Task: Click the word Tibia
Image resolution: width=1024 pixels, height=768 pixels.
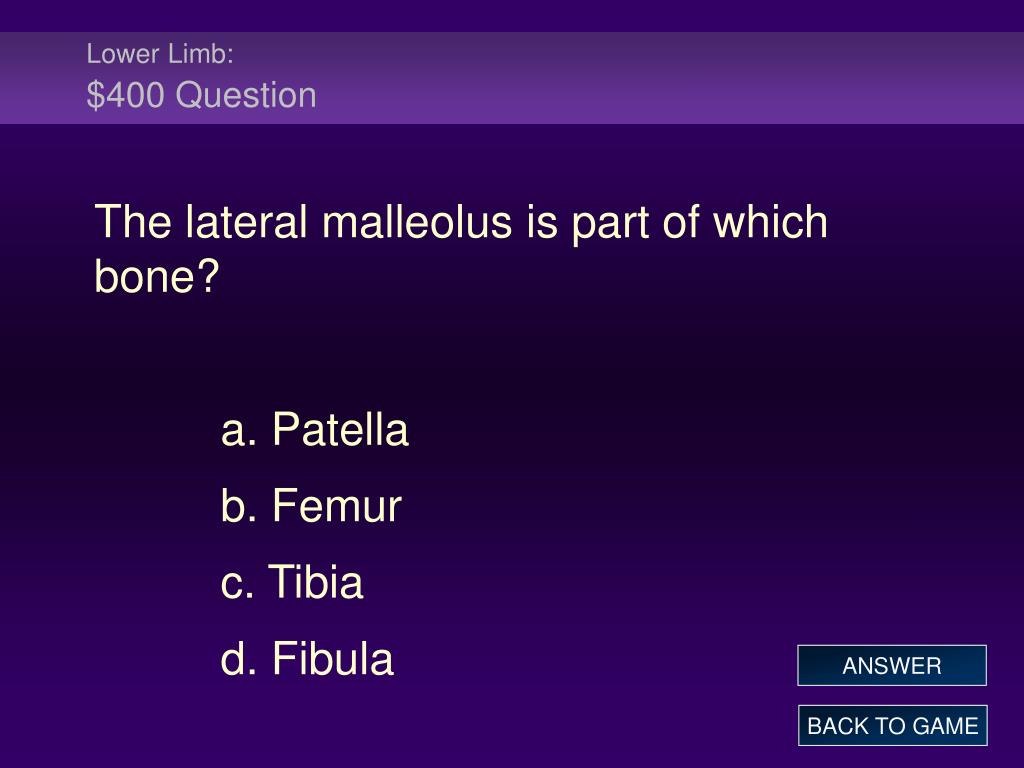Action: pos(315,582)
